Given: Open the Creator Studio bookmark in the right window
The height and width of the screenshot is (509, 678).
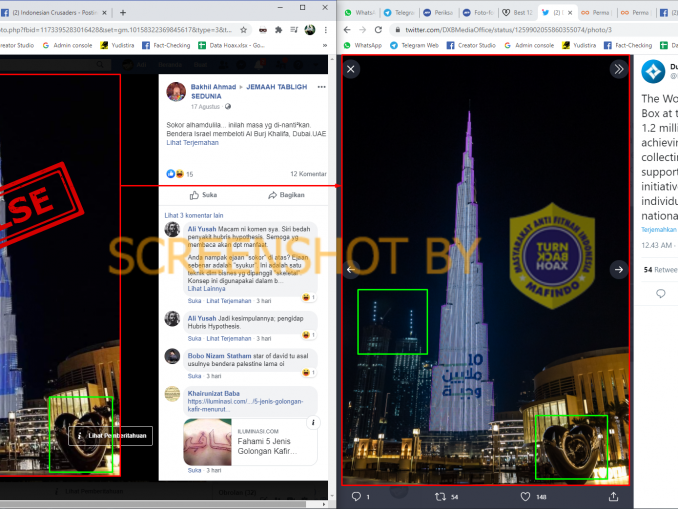Looking at the screenshot, I should click(x=470, y=45).
